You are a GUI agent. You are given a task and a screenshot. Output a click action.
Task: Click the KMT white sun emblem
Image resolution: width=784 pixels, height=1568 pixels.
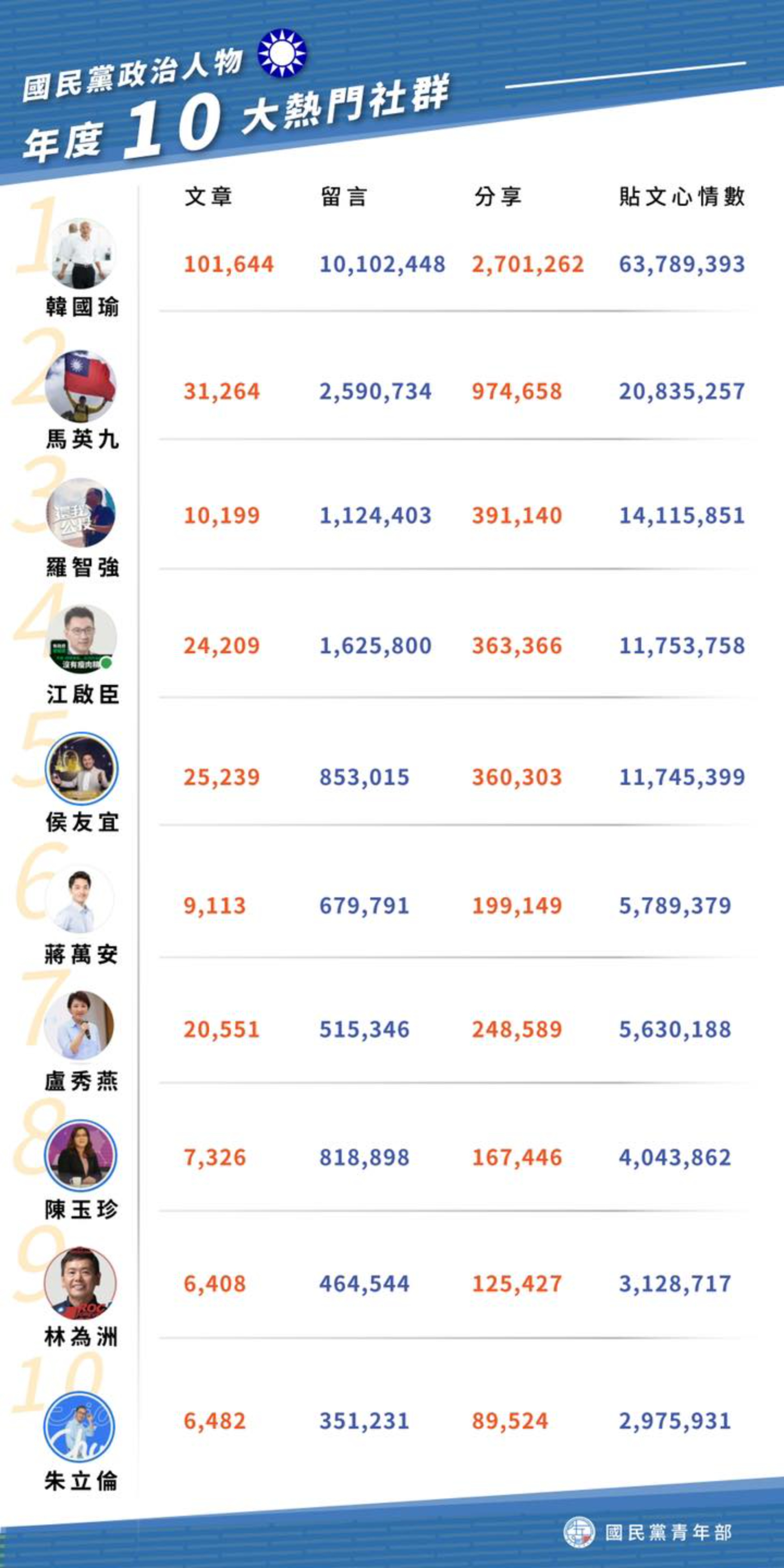point(282,53)
